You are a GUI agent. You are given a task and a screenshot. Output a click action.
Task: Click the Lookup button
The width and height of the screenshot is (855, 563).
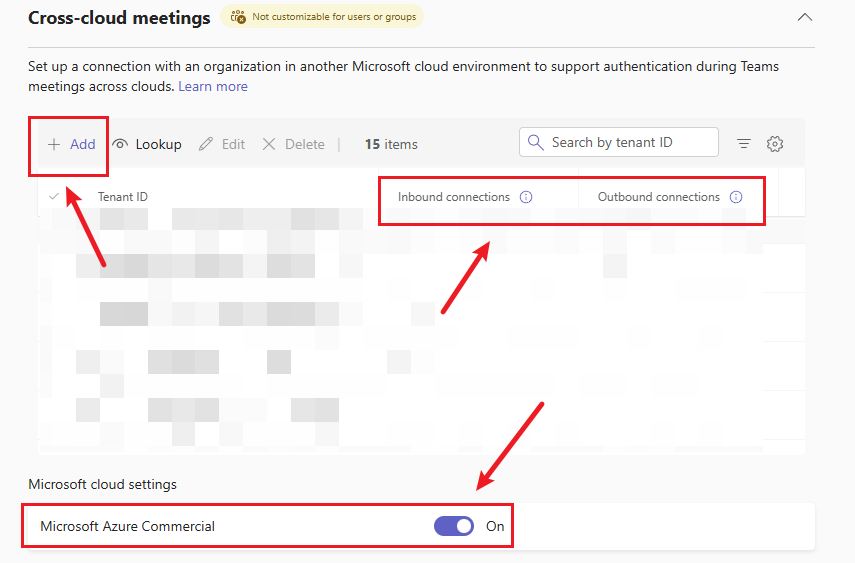(147, 144)
